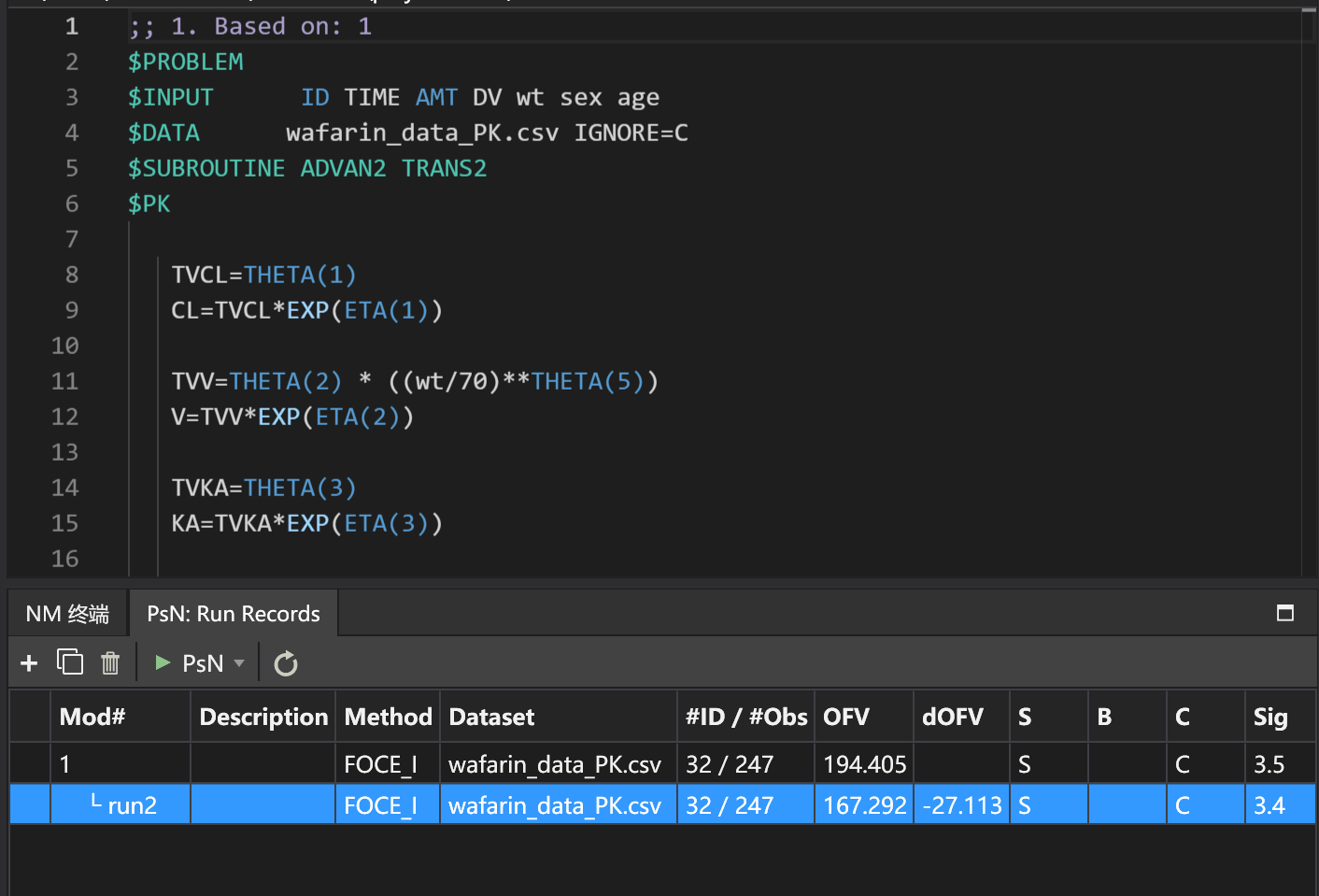This screenshot has width=1319, height=896.
Task: Select model row 1 in run records
Action: pyautogui.click(x=120, y=764)
